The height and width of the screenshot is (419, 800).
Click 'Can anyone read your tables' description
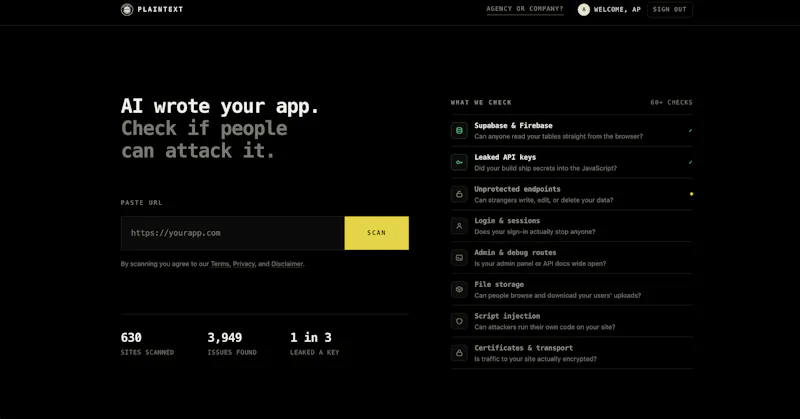coord(559,136)
